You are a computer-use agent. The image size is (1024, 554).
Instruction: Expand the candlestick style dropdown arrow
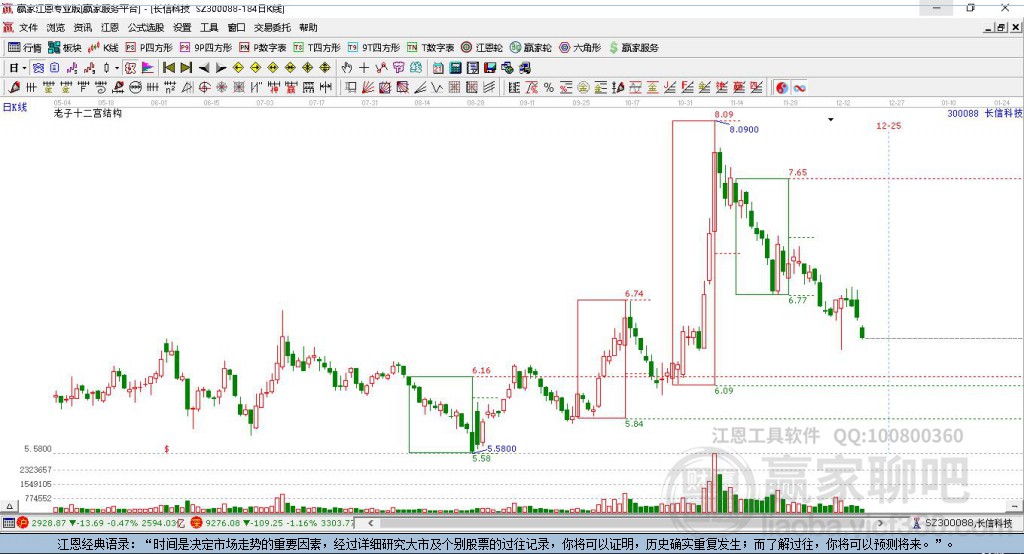click(117, 68)
